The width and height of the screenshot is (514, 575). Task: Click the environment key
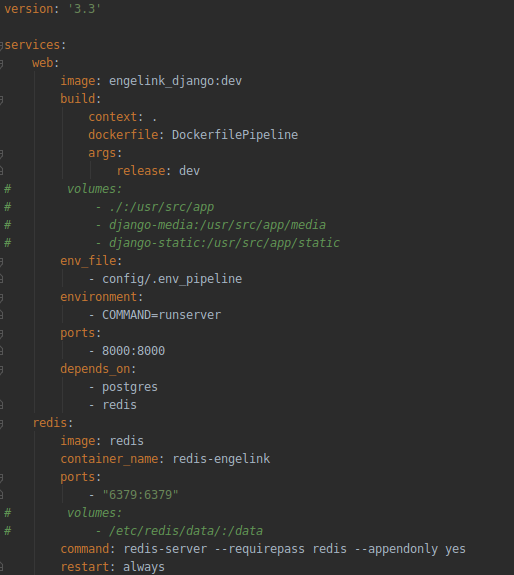click(x=99, y=297)
